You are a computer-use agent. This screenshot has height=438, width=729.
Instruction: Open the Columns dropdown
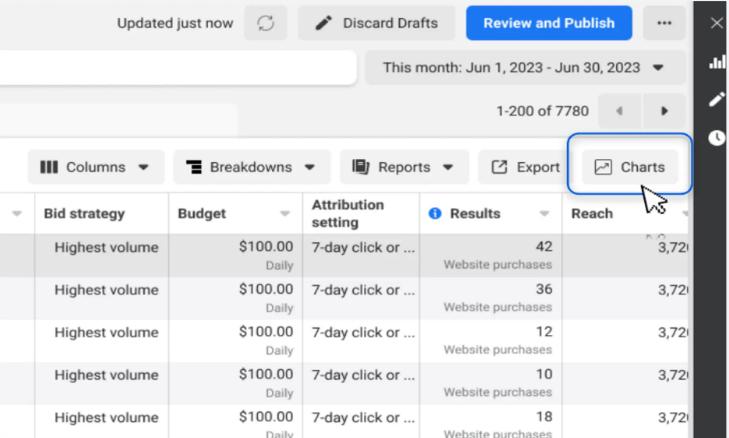[95, 167]
